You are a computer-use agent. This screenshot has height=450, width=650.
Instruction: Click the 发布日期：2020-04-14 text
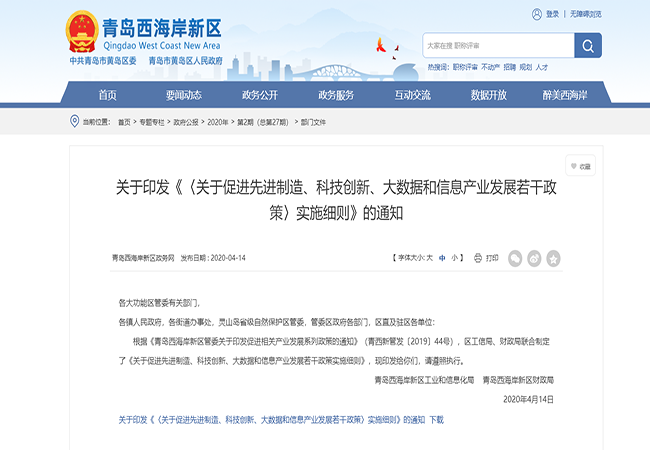(213, 258)
